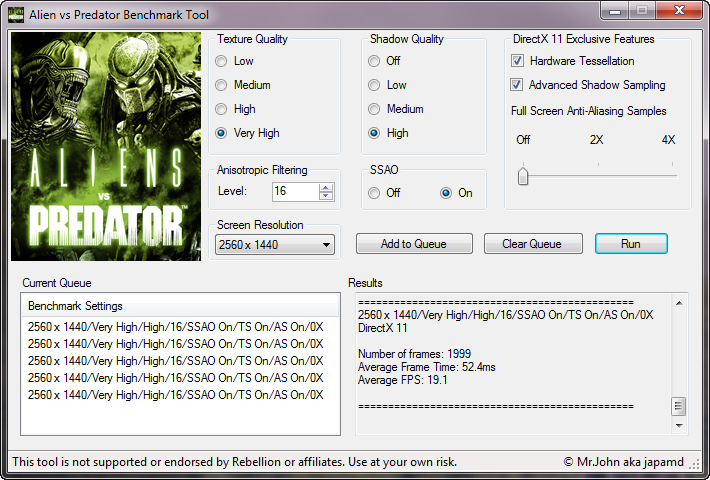
Task: Click the Number of frames: 1999 line
Action: [414, 354]
